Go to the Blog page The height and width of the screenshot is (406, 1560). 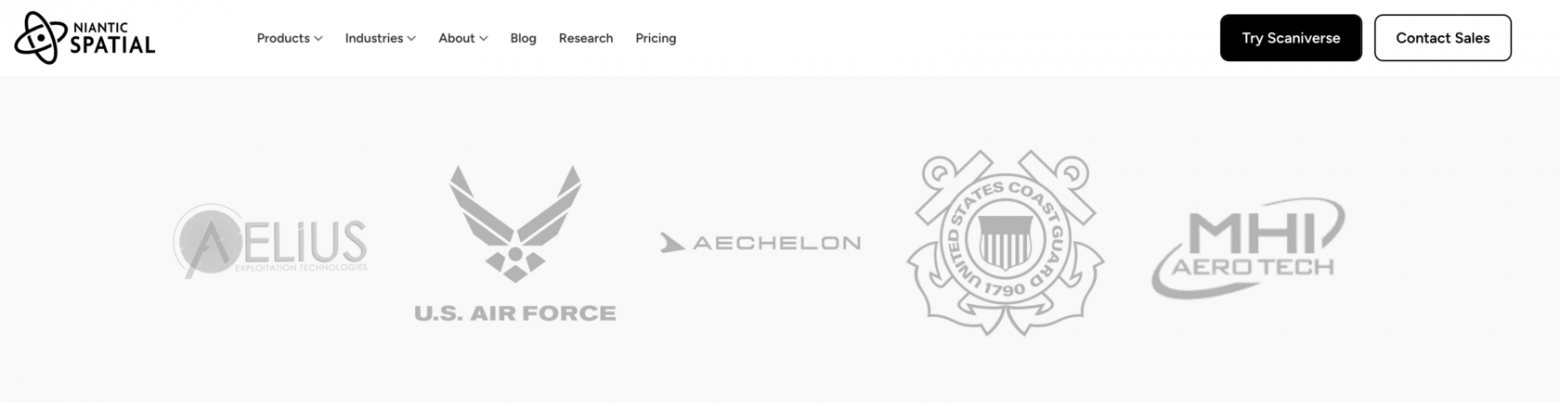523,38
